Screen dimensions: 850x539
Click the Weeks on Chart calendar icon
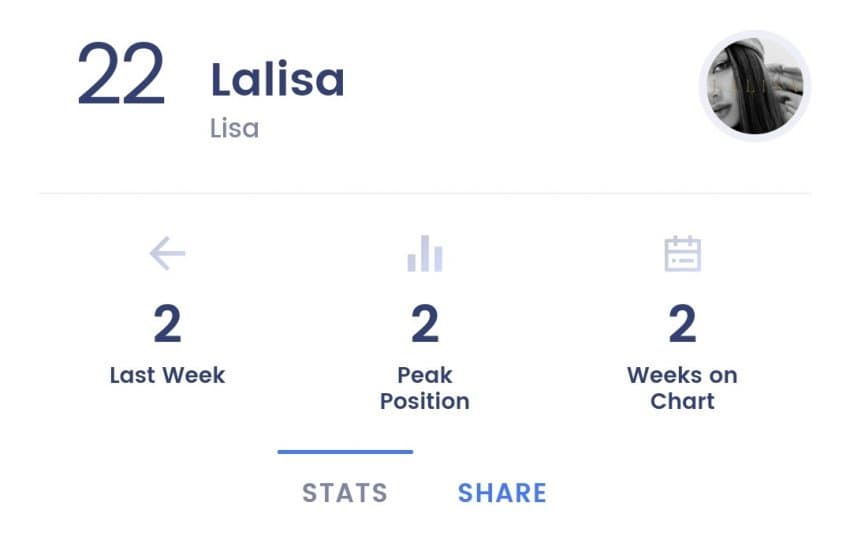coord(682,253)
